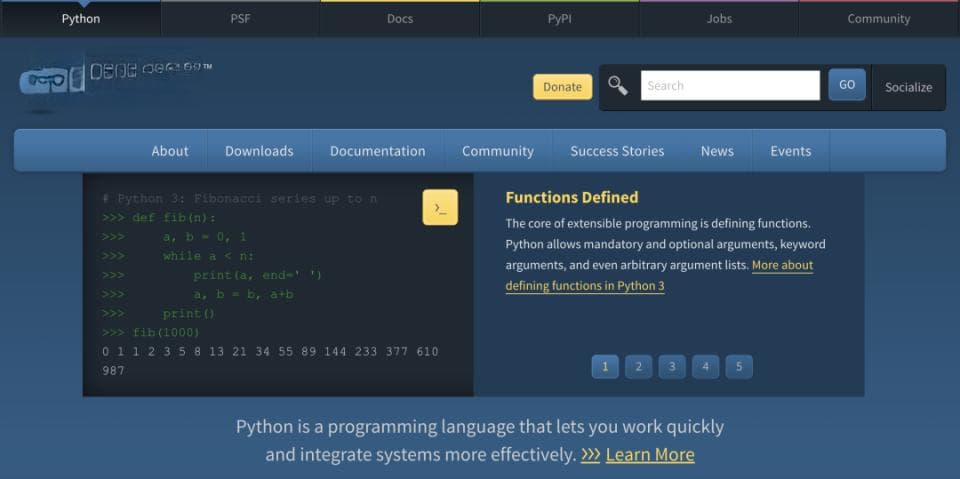
Task: Open the PSF top tab
Action: (x=240, y=18)
